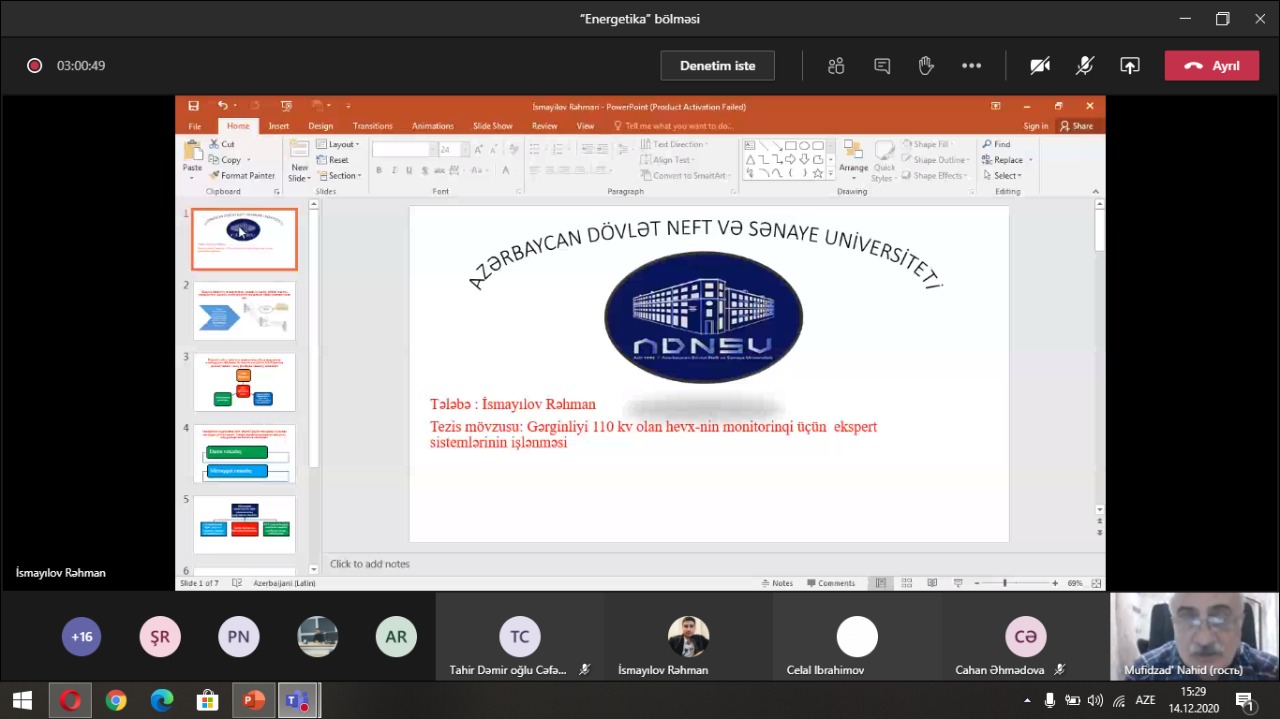
Task: Click Paste in the Clipboard group
Action: tap(192, 160)
